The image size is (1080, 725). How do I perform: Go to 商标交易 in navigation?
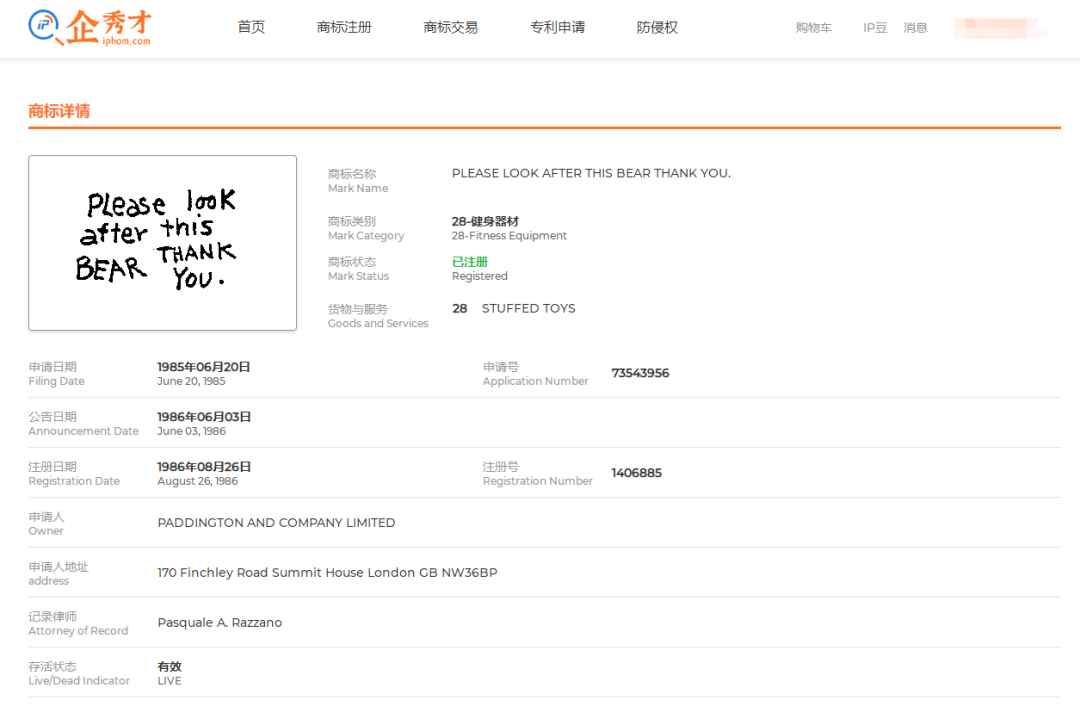point(450,28)
